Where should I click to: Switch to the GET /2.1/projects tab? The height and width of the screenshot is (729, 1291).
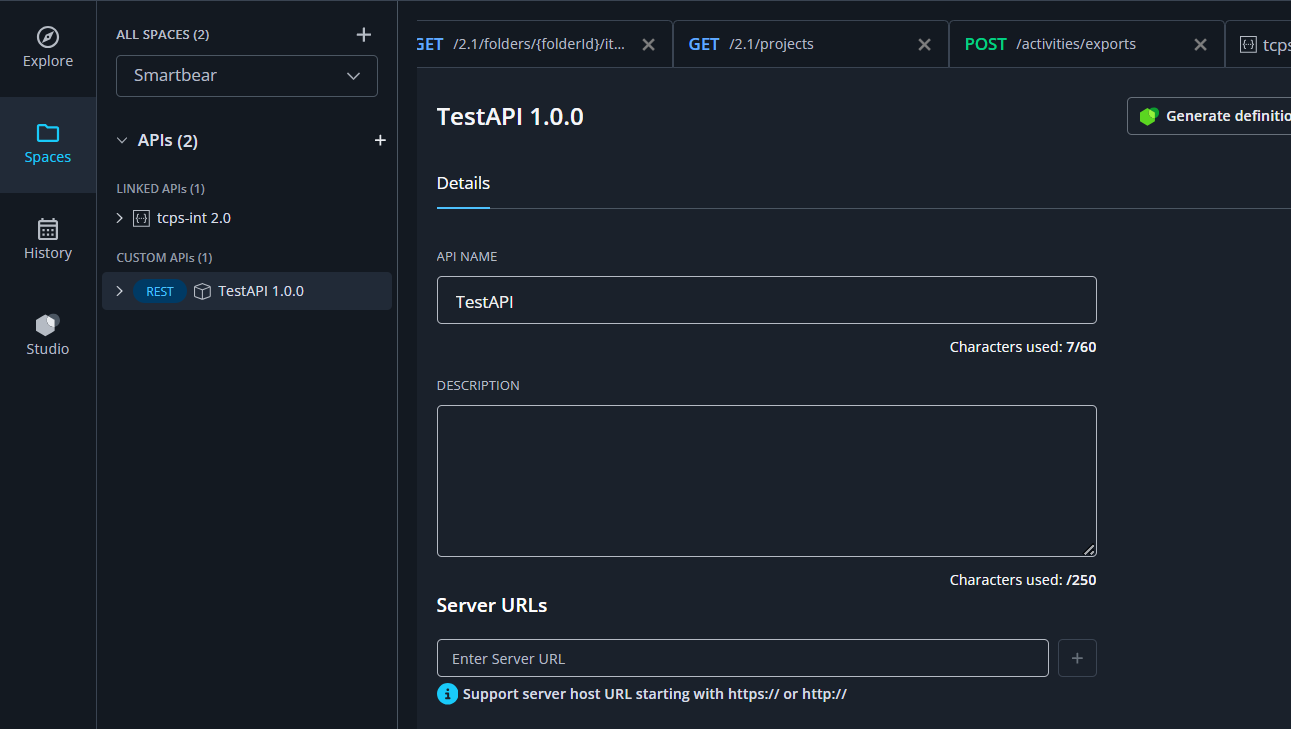tap(790, 45)
